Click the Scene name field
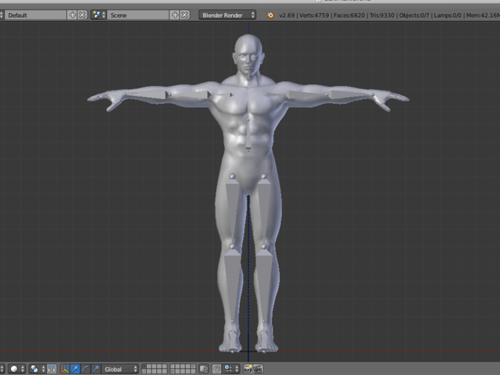The image size is (500, 375). (x=138, y=15)
